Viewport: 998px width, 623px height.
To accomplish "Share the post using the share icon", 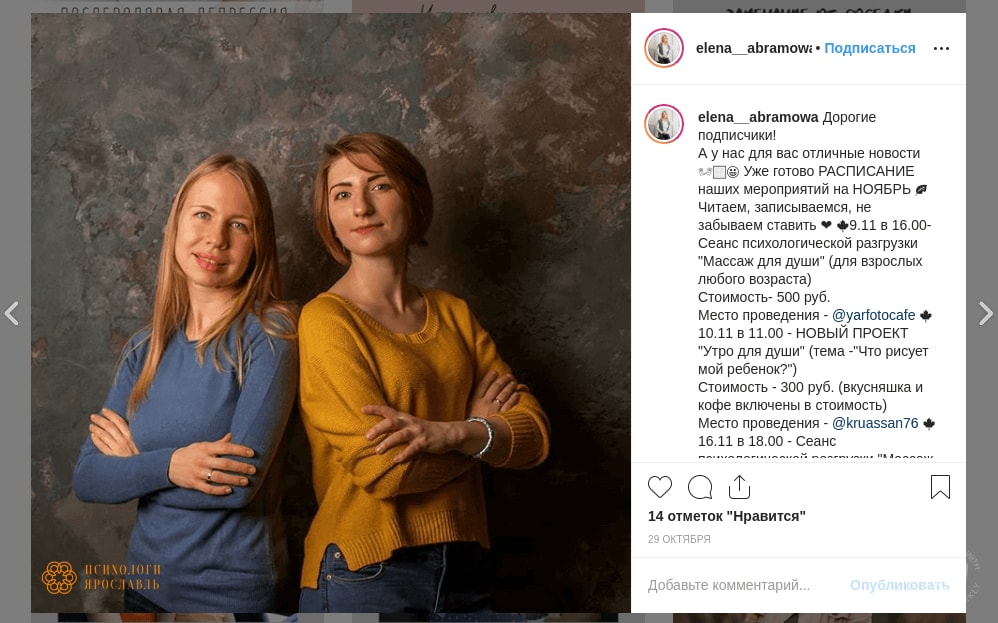I will tap(739, 487).
